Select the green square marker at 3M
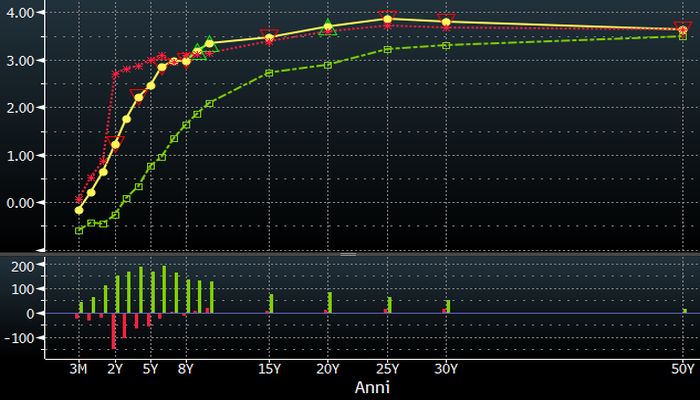The image size is (700, 400). click(x=79, y=231)
